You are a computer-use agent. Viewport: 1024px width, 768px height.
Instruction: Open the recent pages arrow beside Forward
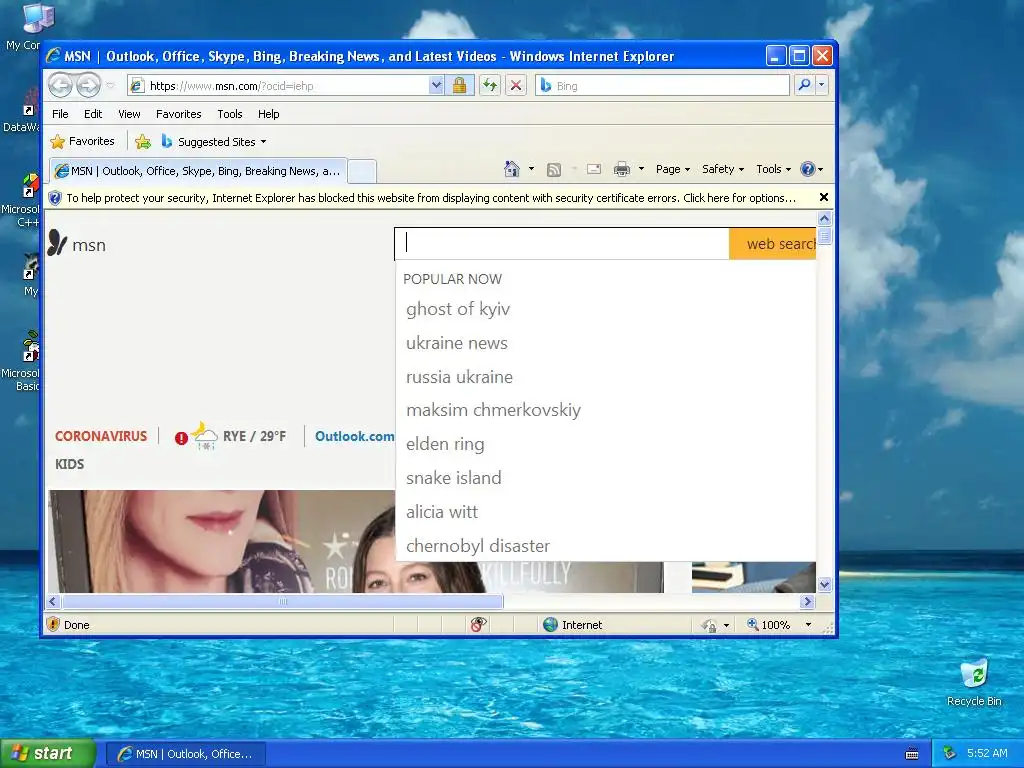pos(110,86)
